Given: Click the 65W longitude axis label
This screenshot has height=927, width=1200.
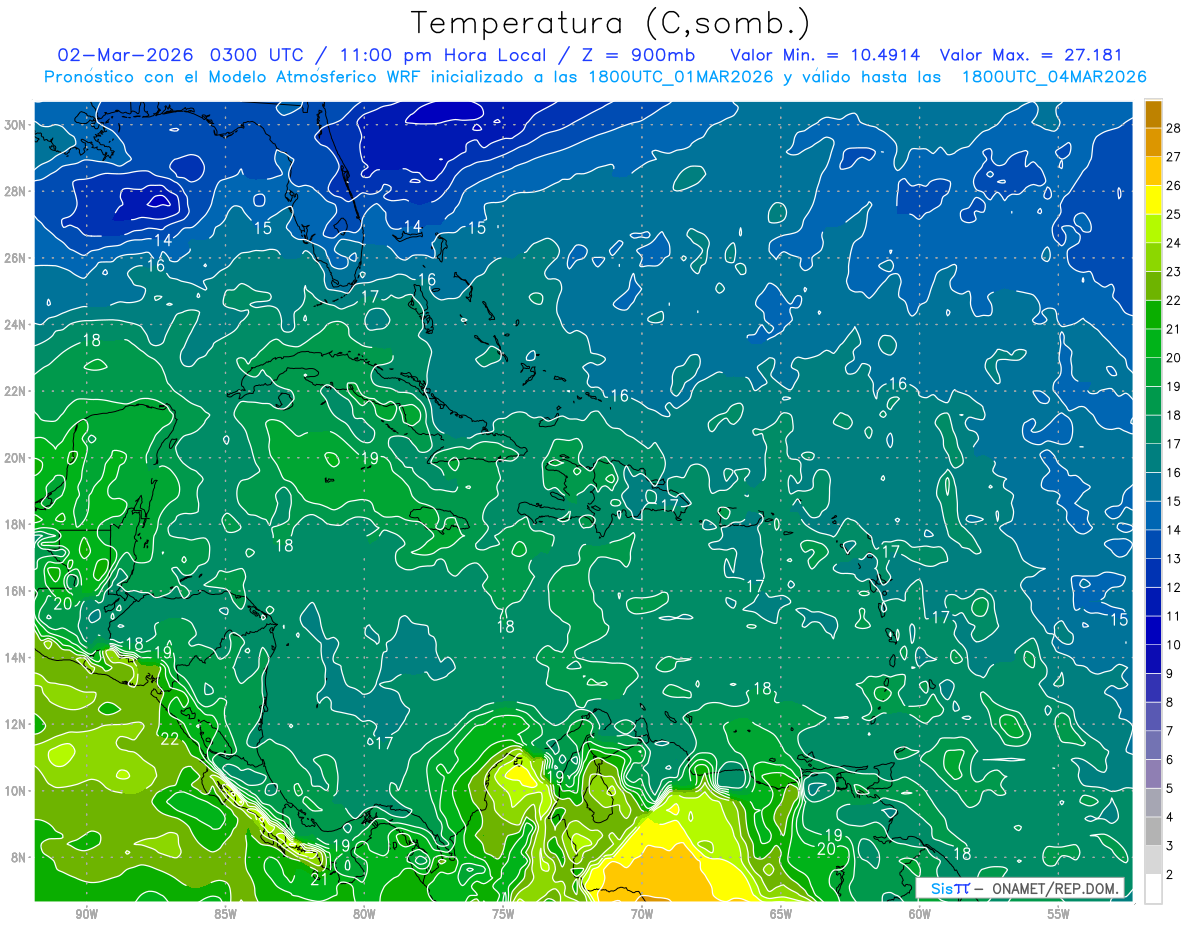Looking at the screenshot, I should click(x=781, y=914).
